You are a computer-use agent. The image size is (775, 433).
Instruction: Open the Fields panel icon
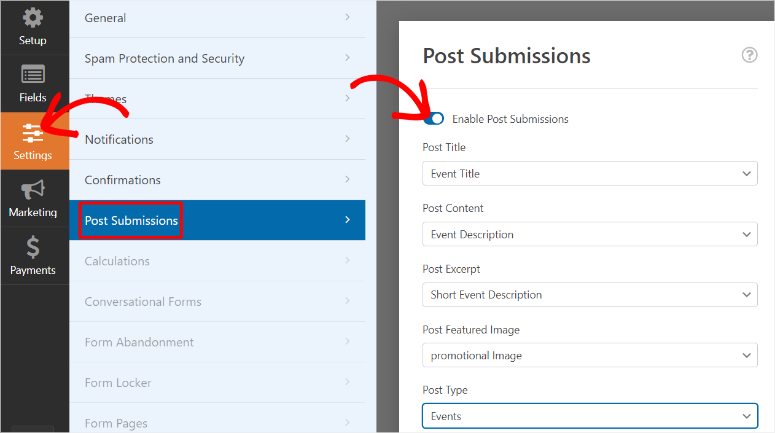click(x=33, y=75)
